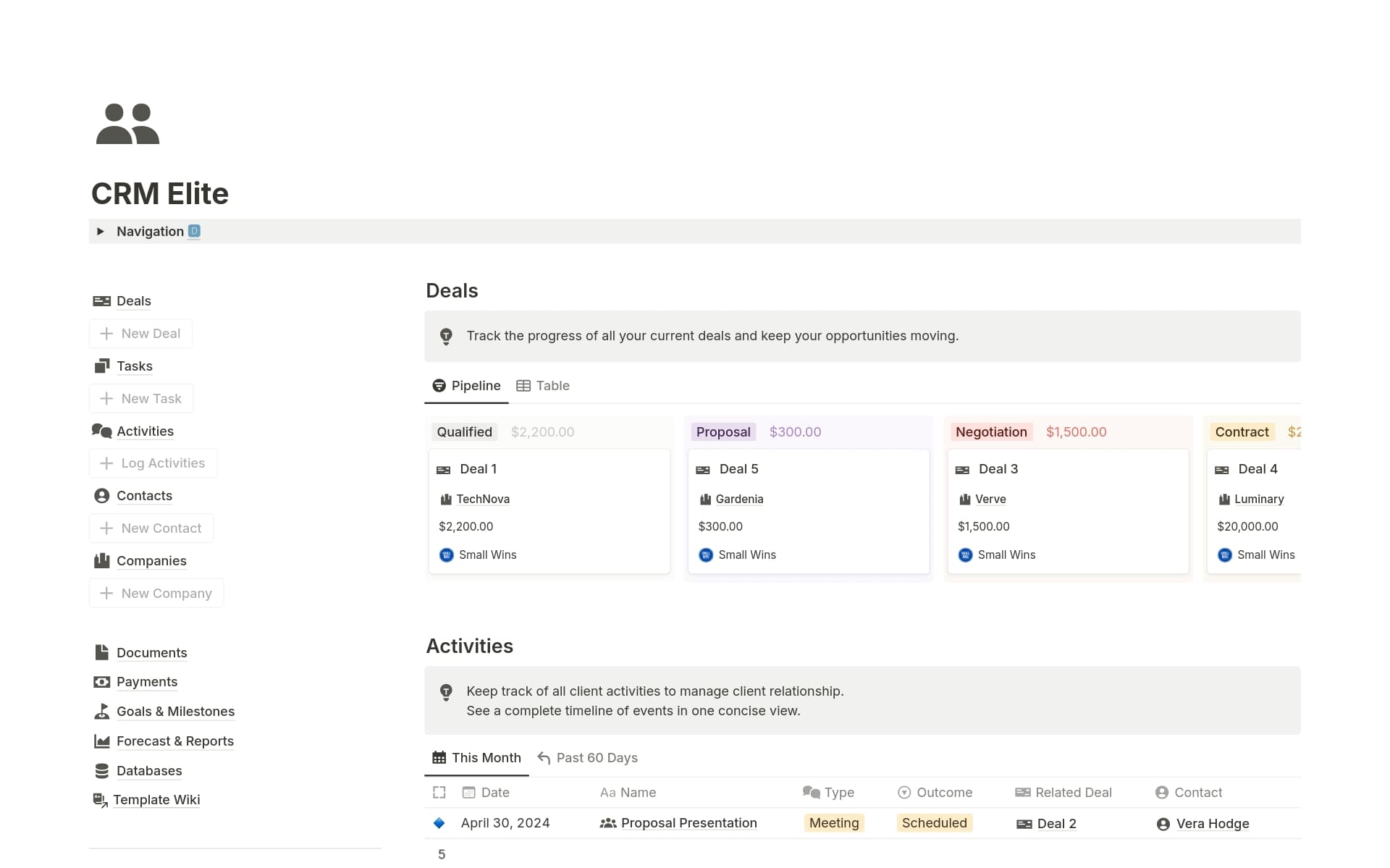Click the CRM Elite people page icon

pyautogui.click(x=127, y=124)
